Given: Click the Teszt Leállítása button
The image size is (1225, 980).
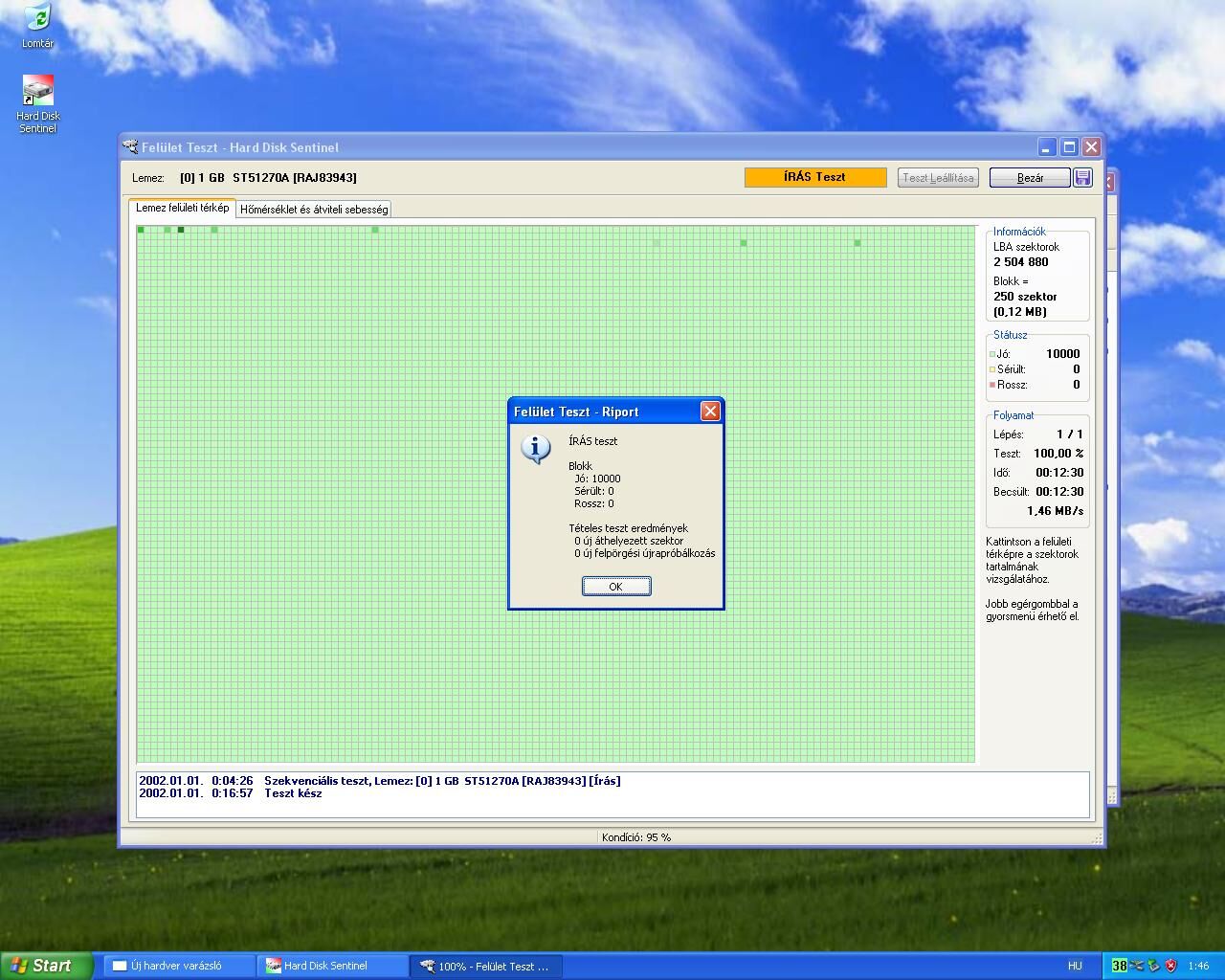Looking at the screenshot, I should click(x=938, y=177).
